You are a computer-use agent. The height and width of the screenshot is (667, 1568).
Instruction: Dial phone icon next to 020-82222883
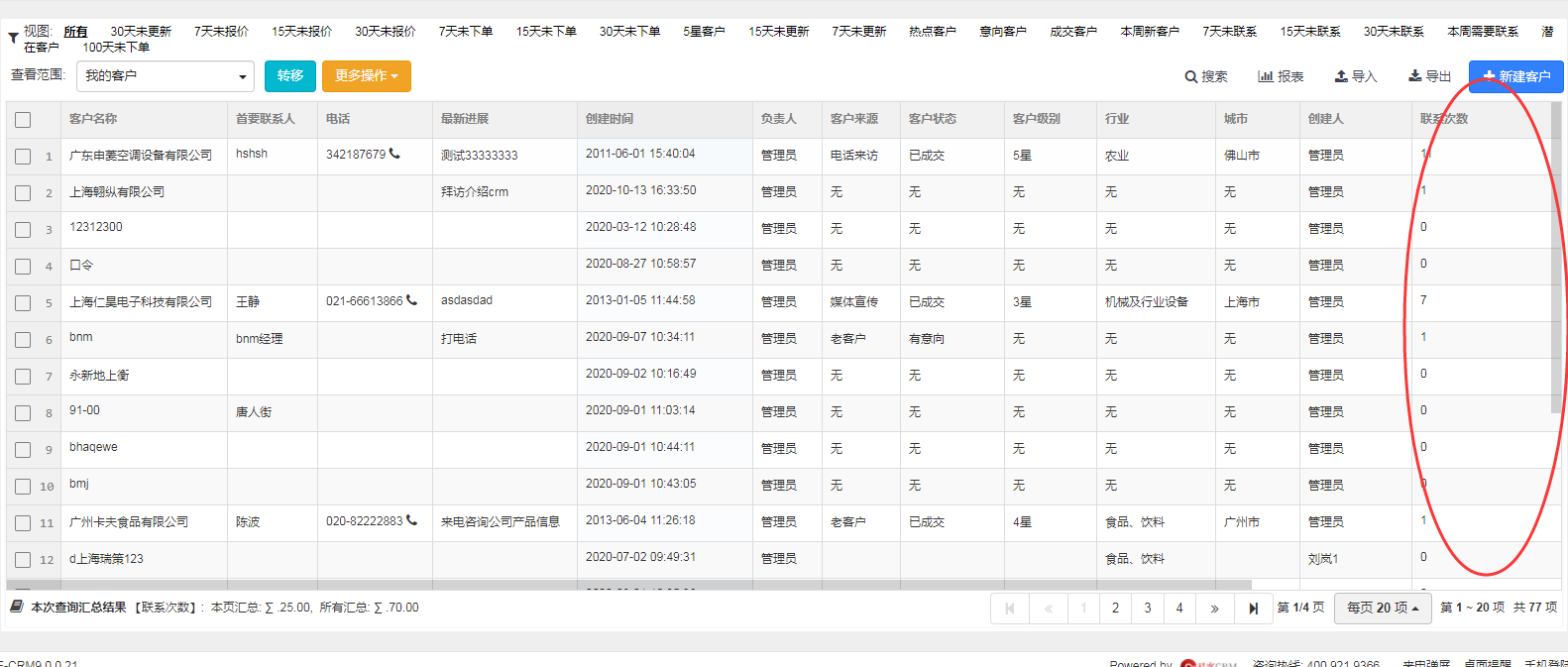pyautogui.click(x=411, y=520)
